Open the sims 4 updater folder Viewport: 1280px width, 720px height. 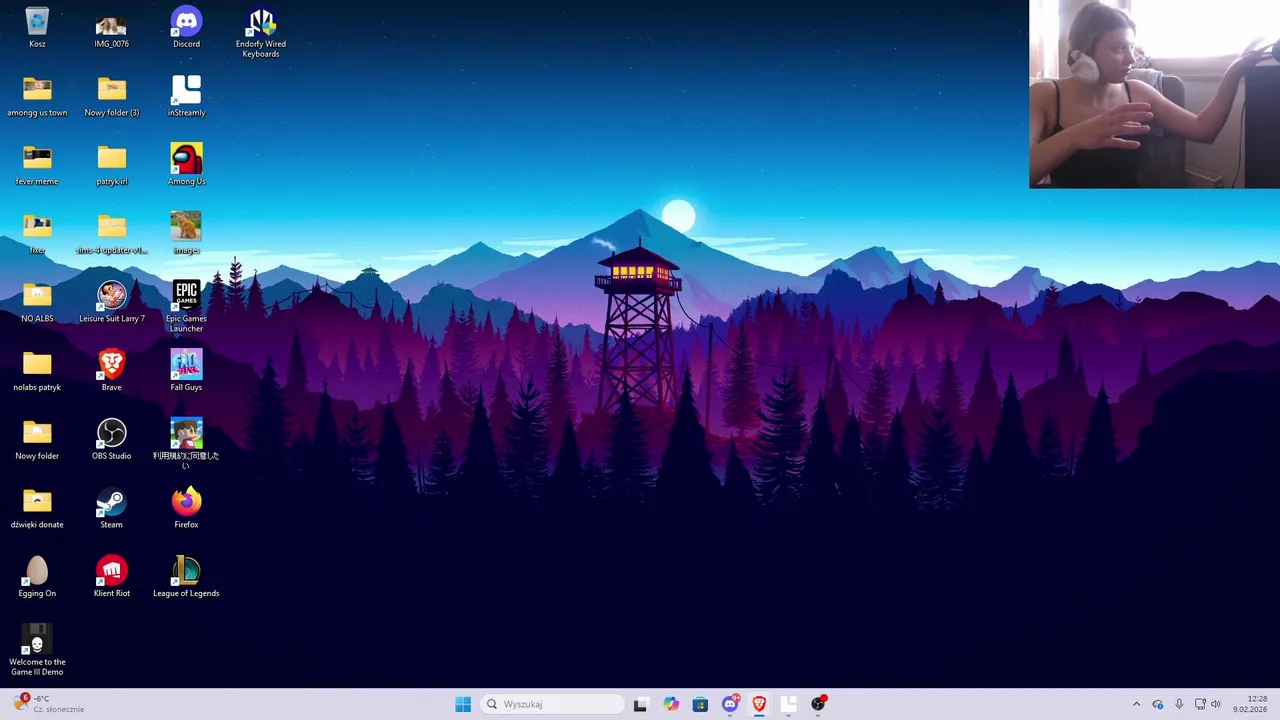coord(111,235)
